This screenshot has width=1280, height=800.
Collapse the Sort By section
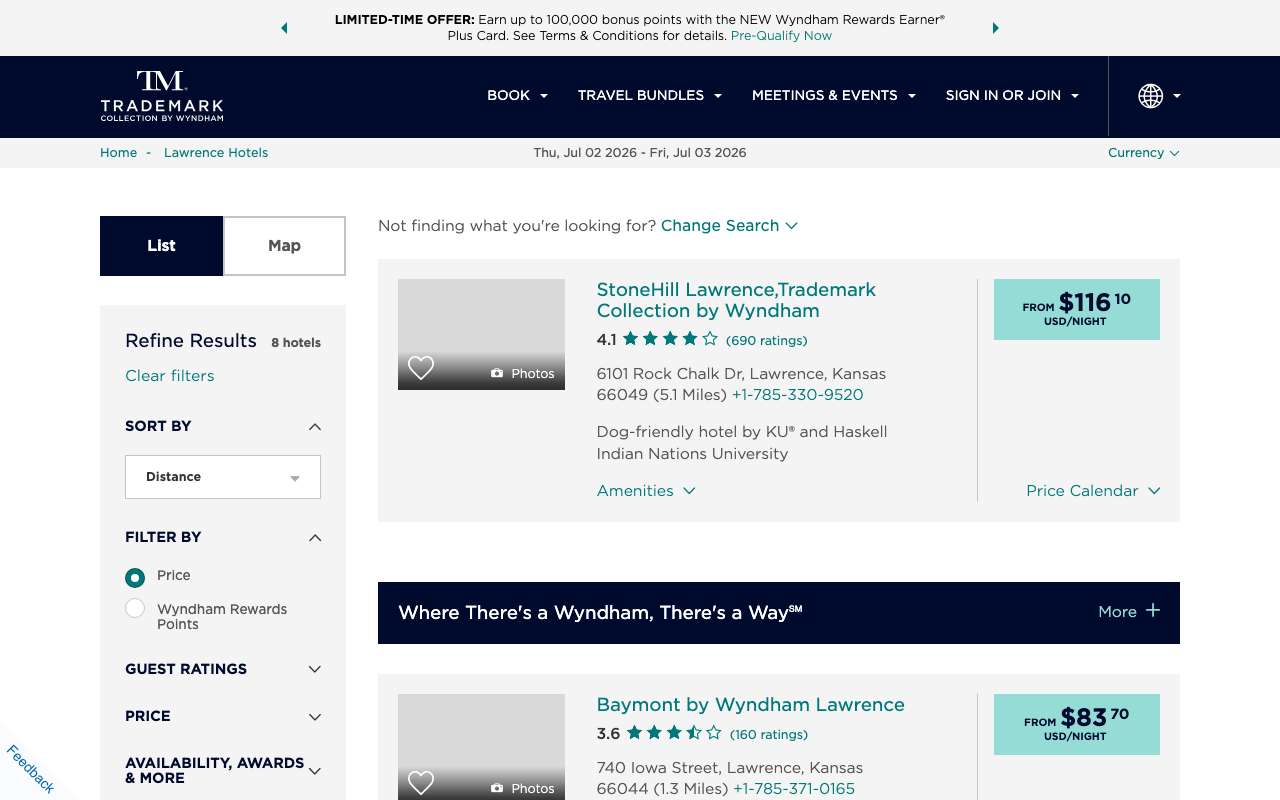[x=315, y=427]
